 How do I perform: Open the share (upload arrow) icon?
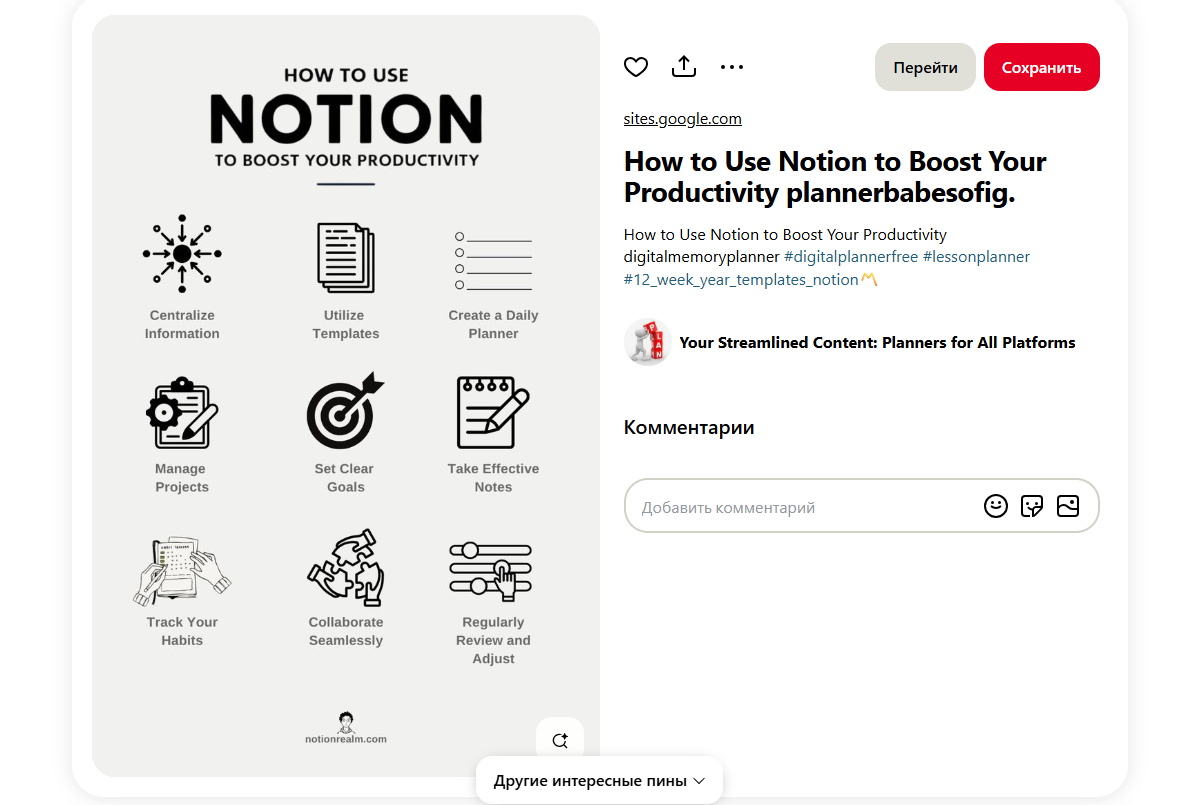pos(684,66)
